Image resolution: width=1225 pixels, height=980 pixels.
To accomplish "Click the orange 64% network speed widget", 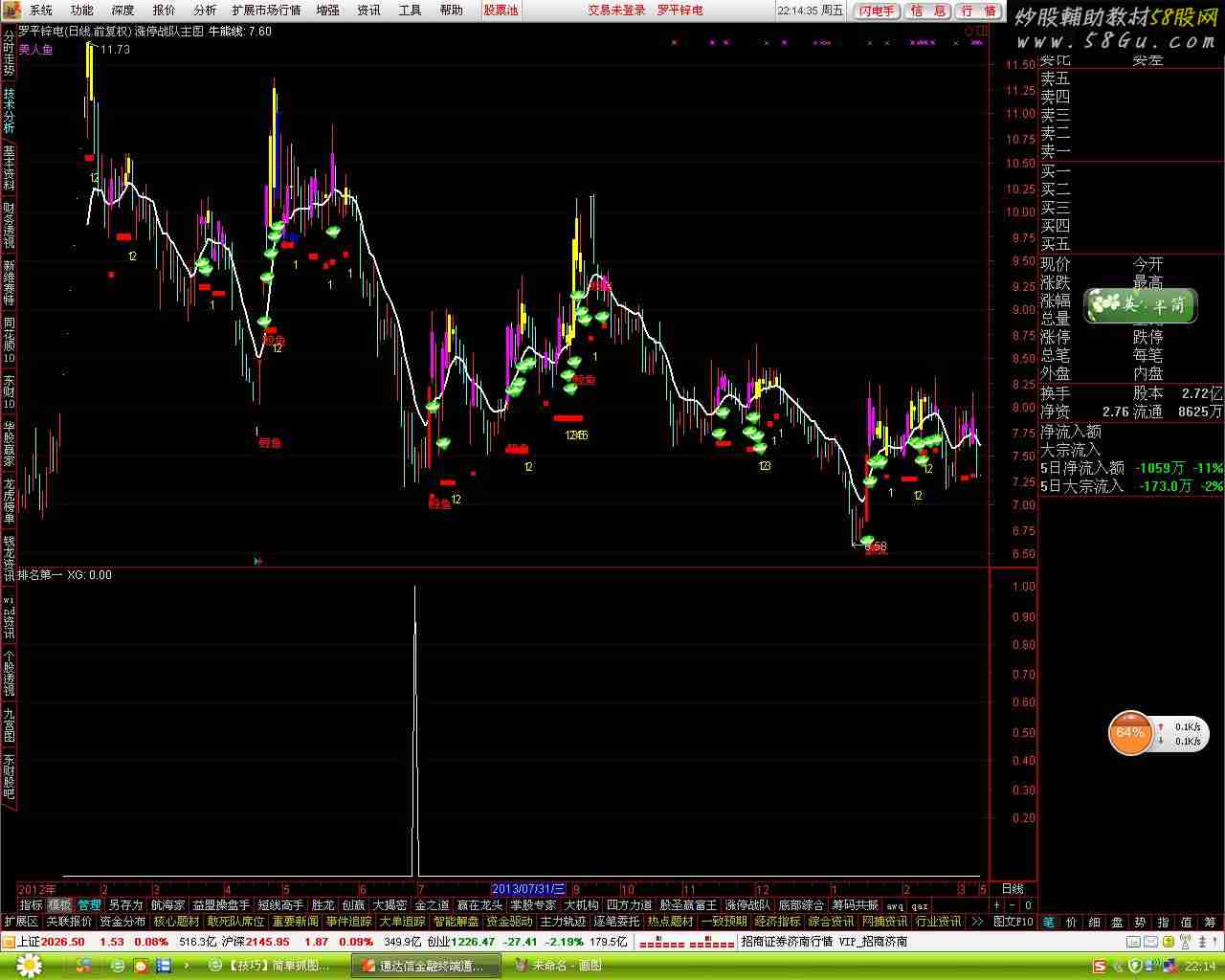I will pos(1129,733).
